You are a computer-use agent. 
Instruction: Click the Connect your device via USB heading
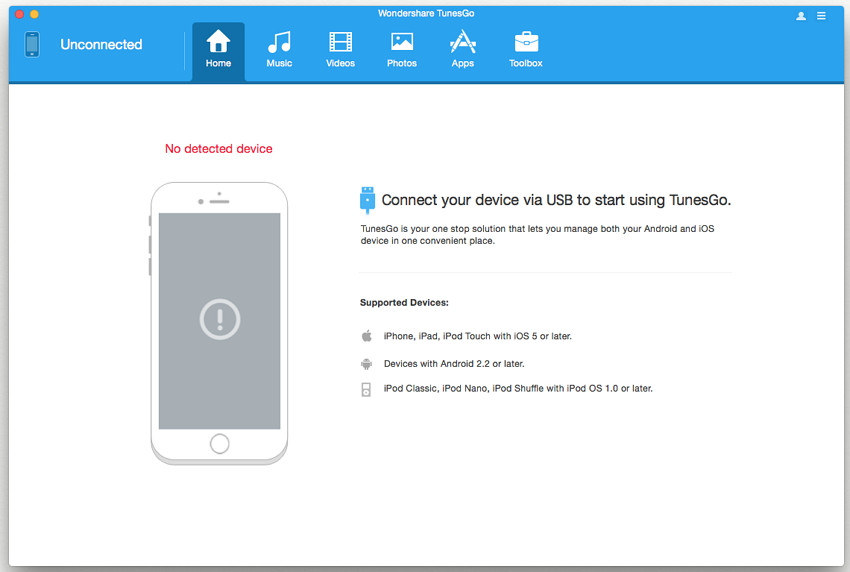click(x=556, y=200)
